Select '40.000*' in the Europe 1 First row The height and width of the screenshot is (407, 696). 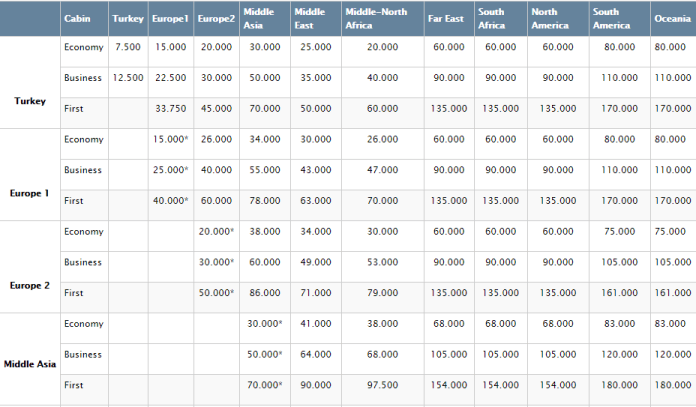click(x=170, y=201)
